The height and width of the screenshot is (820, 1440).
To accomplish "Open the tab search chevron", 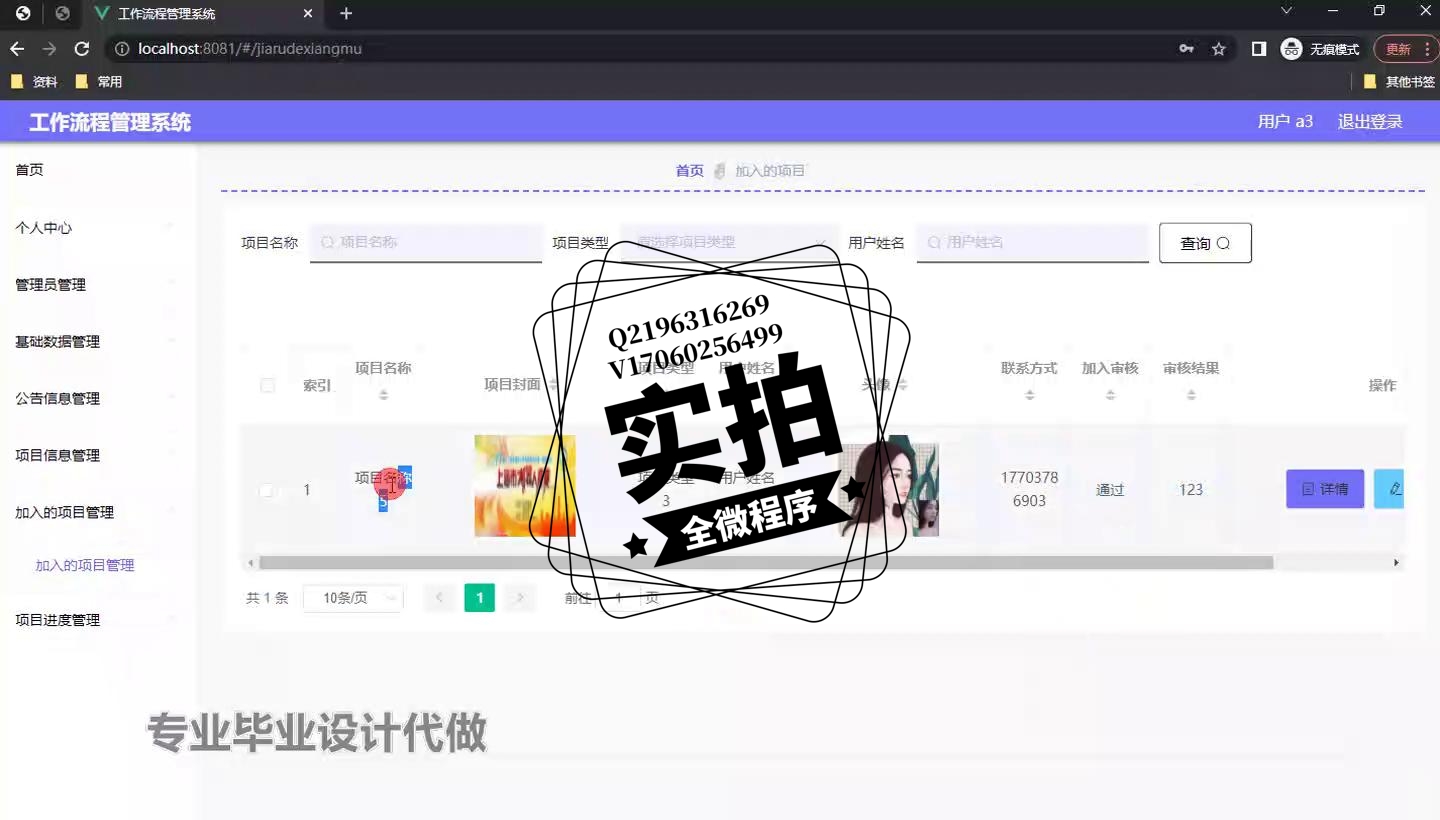I will click(x=1287, y=11).
